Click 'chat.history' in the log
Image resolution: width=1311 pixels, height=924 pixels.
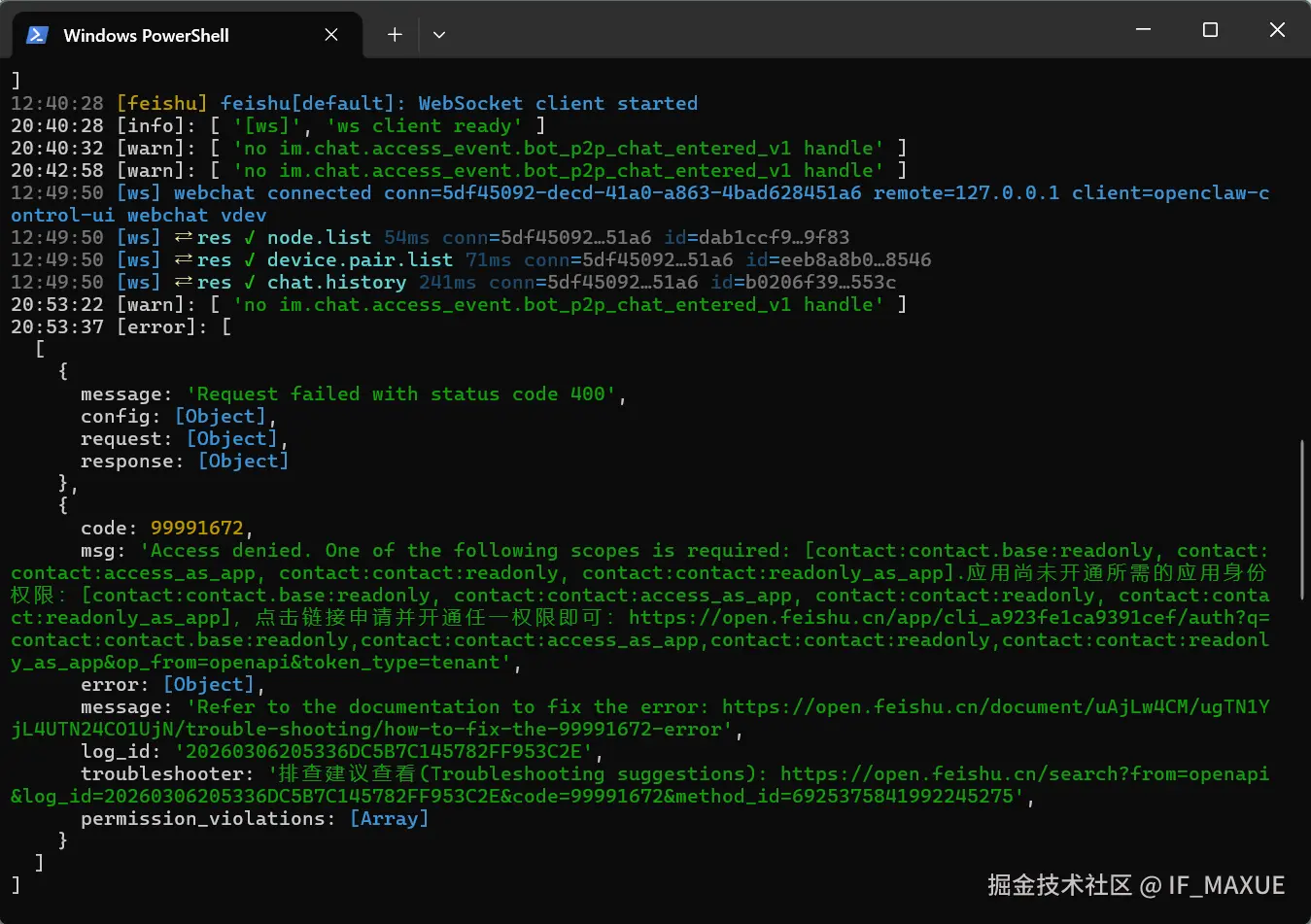[336, 283]
